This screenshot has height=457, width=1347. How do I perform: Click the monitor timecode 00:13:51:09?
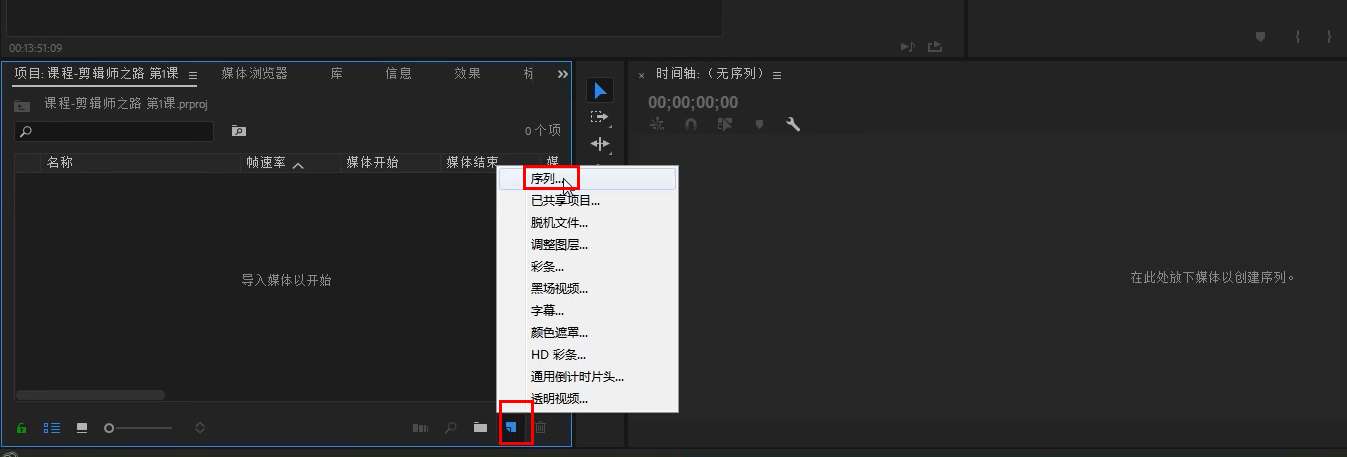point(36,48)
